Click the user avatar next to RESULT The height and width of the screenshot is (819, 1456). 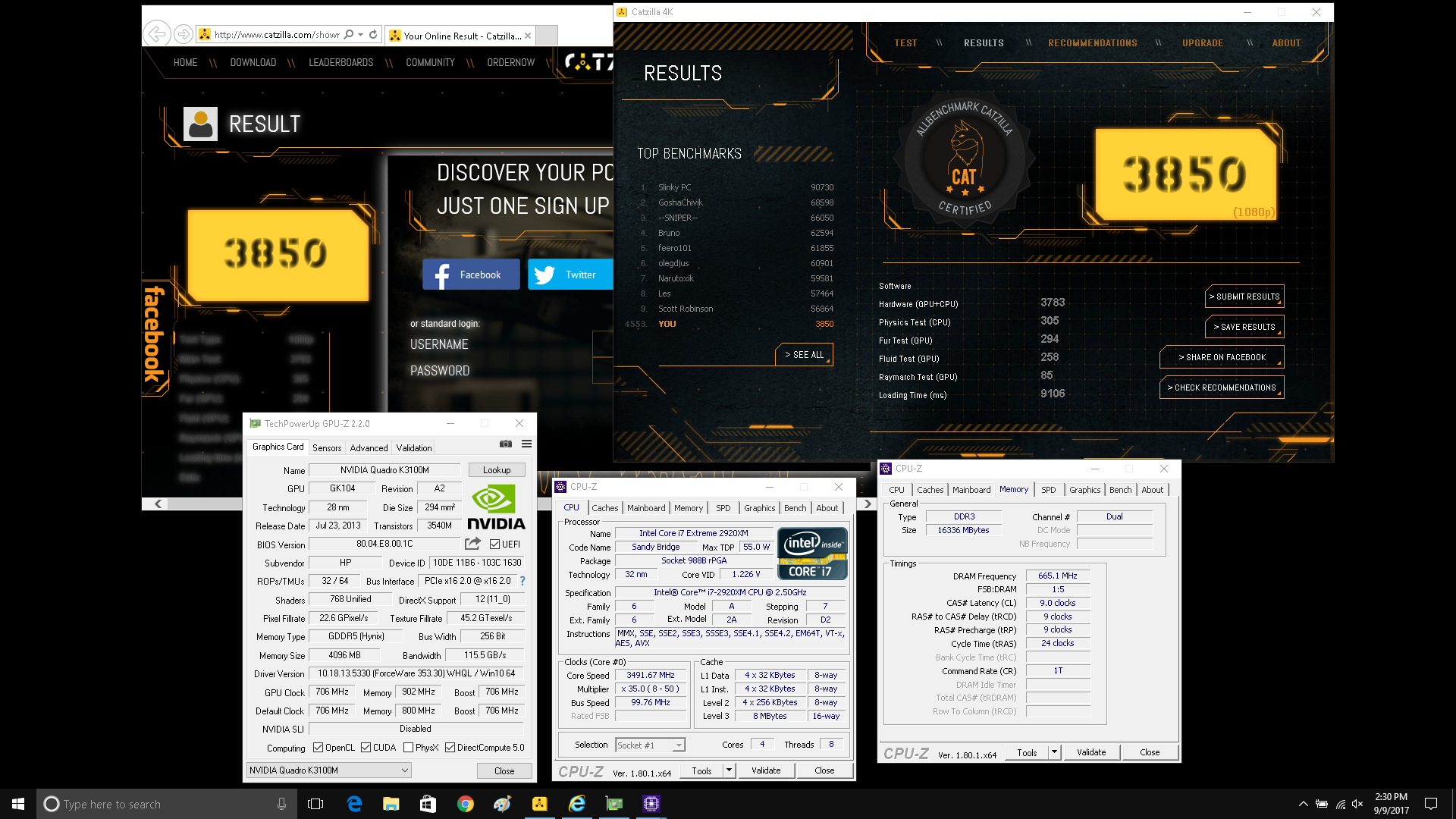(200, 124)
